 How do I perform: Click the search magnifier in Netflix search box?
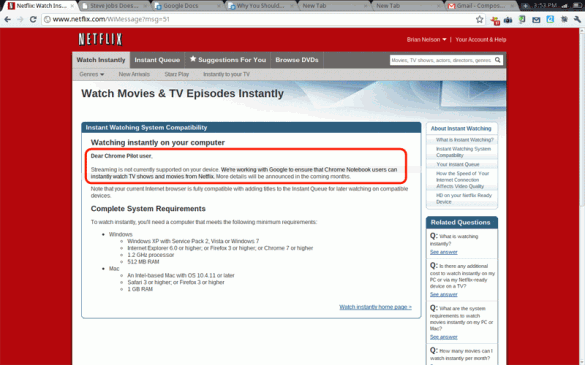(498, 60)
